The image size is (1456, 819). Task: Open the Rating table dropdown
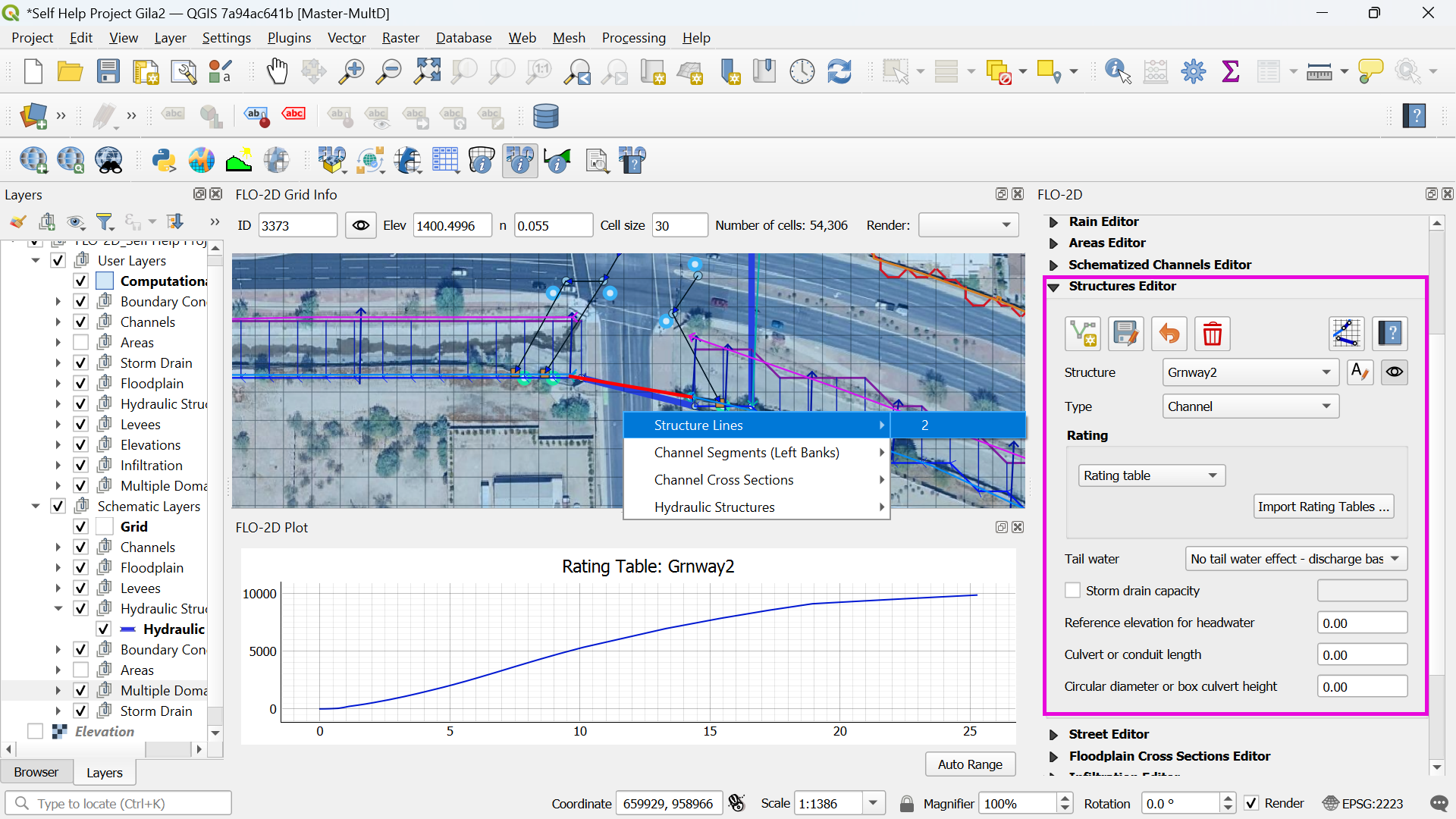[1151, 475]
